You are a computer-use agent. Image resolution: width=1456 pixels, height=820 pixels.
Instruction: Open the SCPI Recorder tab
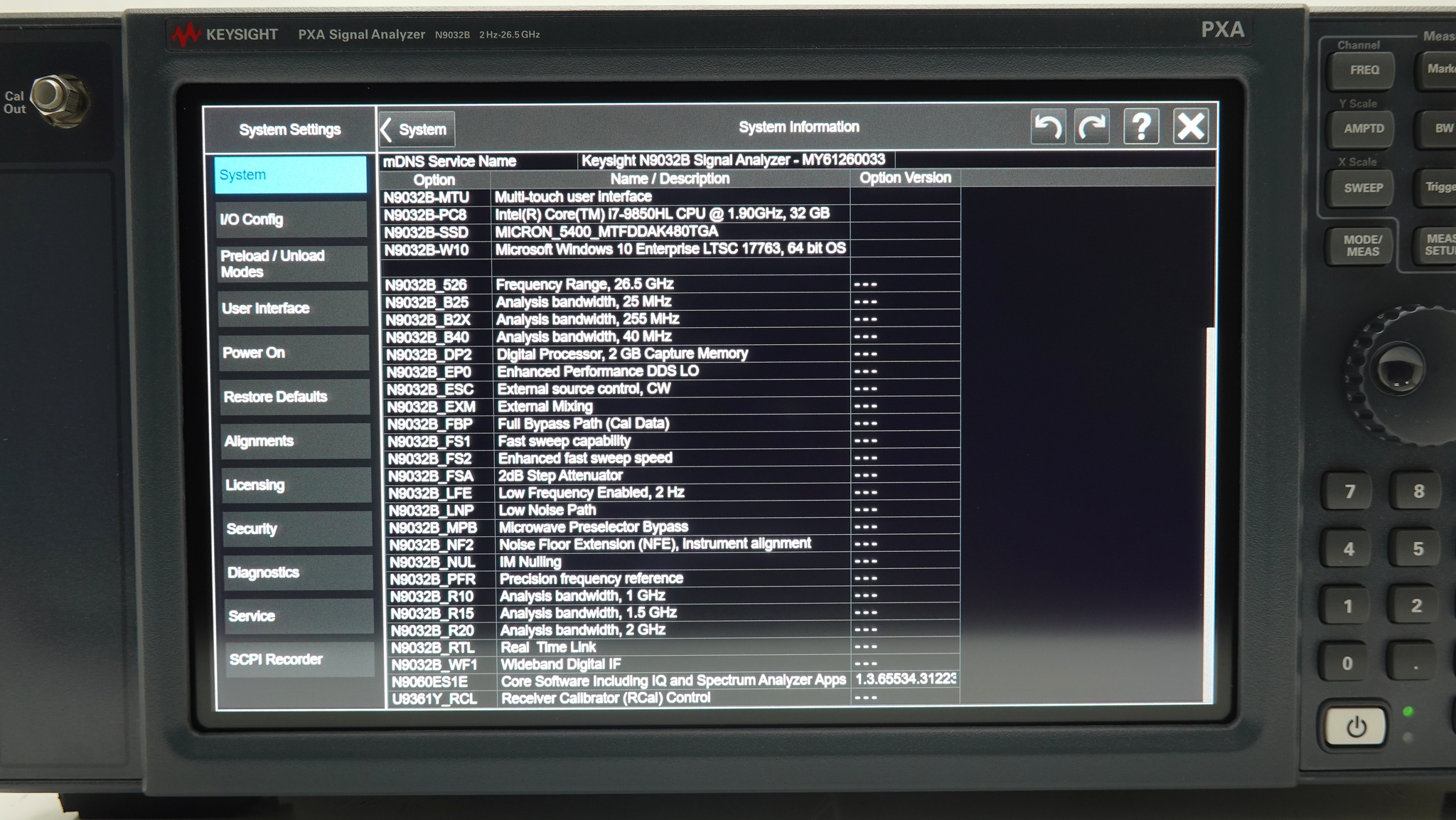[x=299, y=659]
